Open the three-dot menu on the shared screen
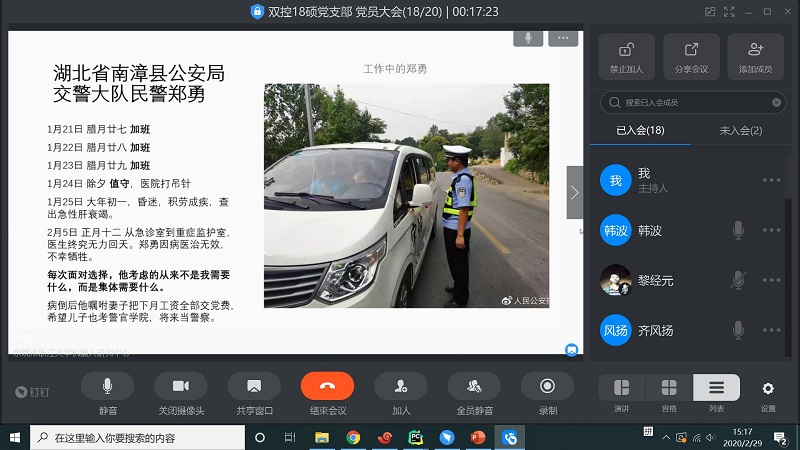 coord(563,38)
